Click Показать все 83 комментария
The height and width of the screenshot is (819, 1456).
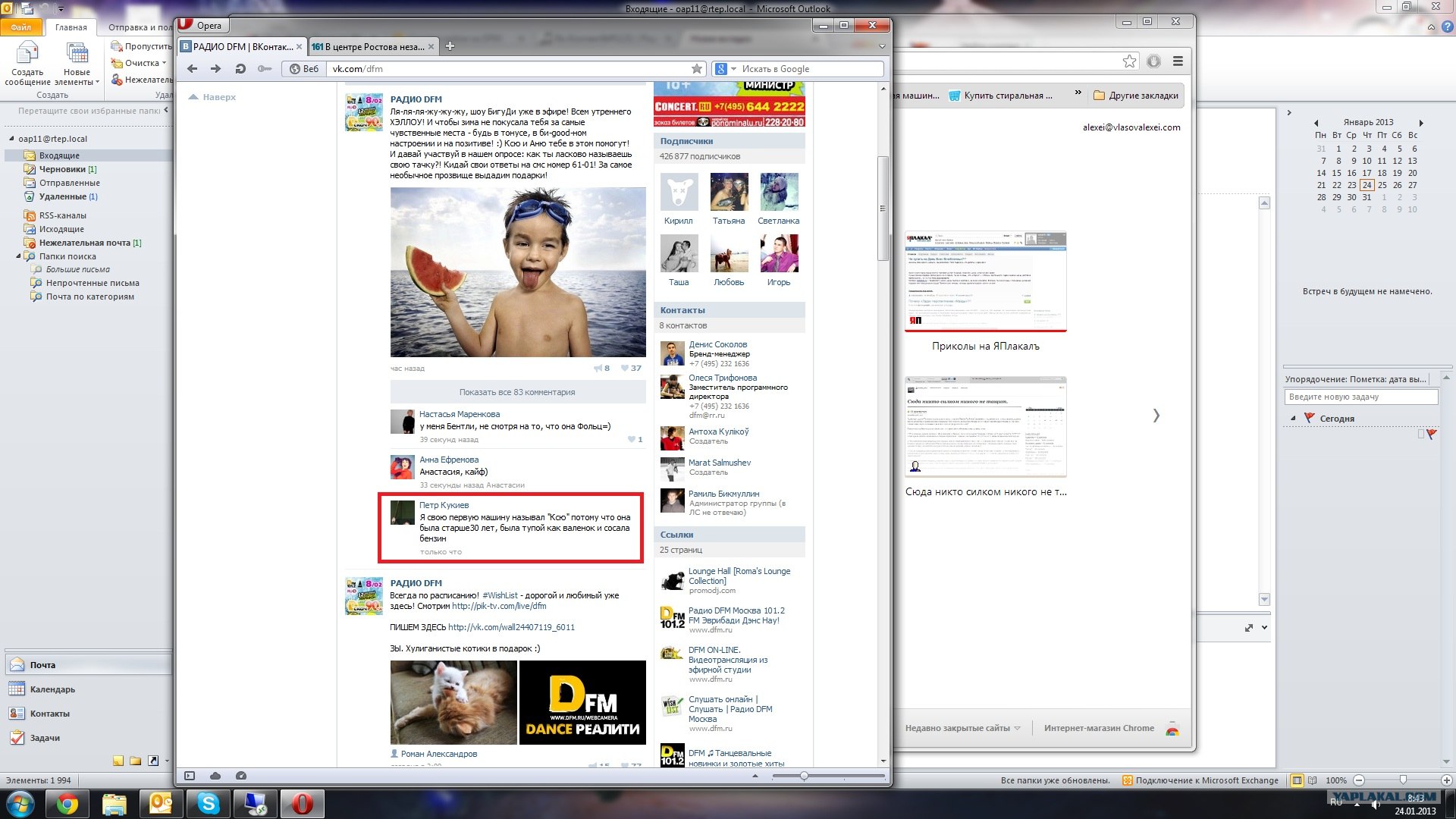coord(517,392)
